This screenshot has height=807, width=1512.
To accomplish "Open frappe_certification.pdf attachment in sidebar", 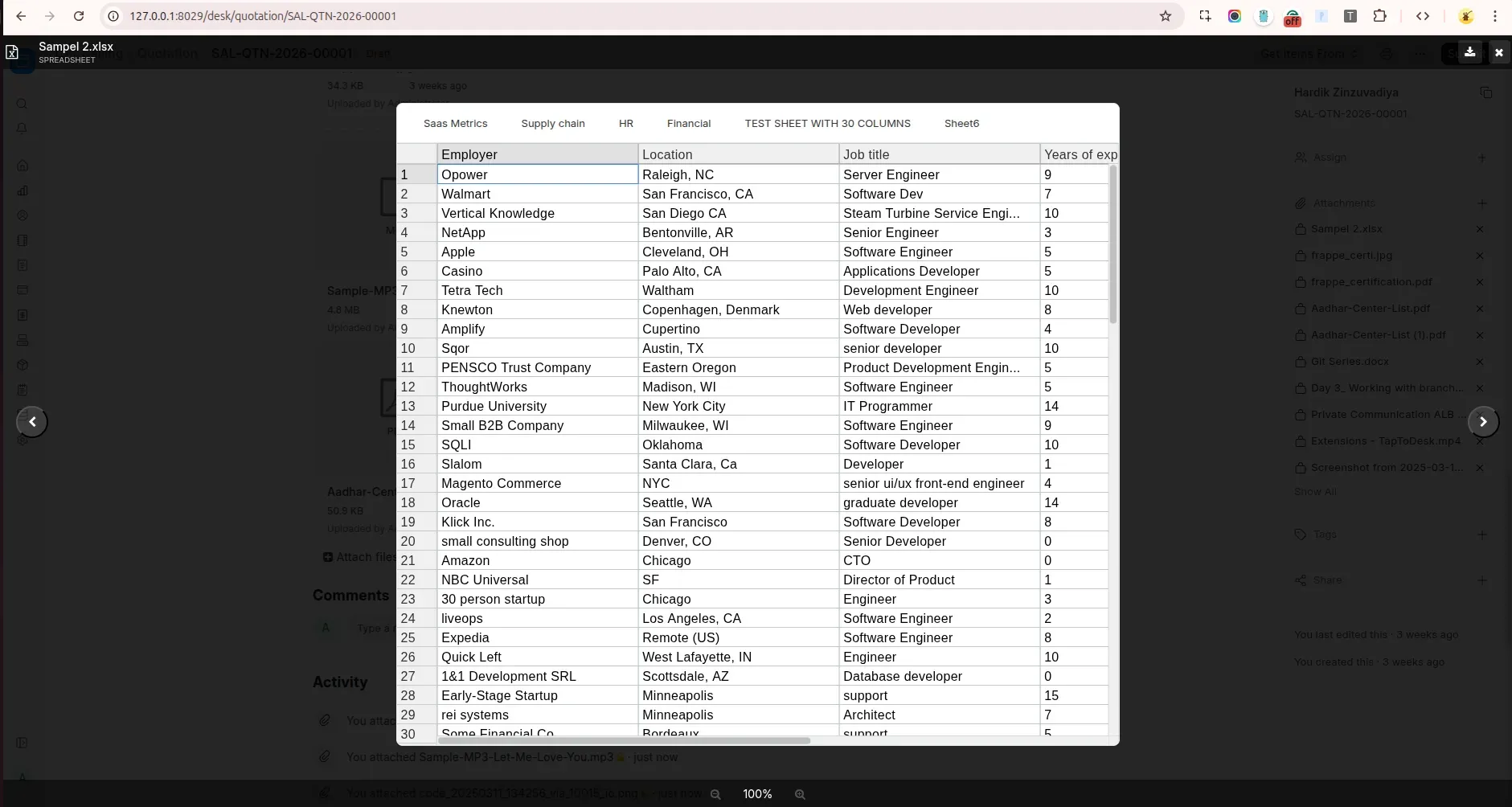I will 1371,282.
